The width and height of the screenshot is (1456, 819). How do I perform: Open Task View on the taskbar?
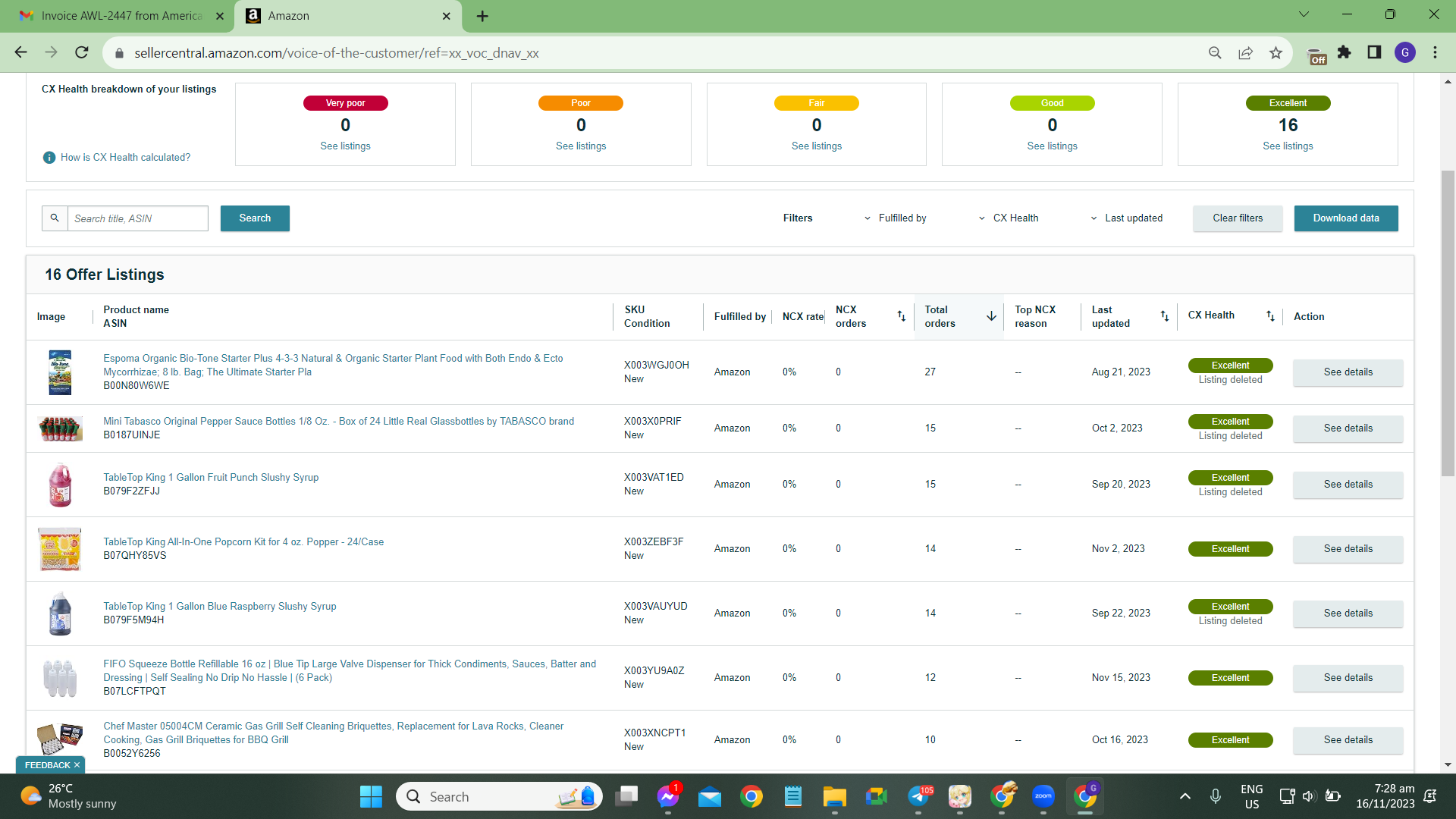[626, 796]
